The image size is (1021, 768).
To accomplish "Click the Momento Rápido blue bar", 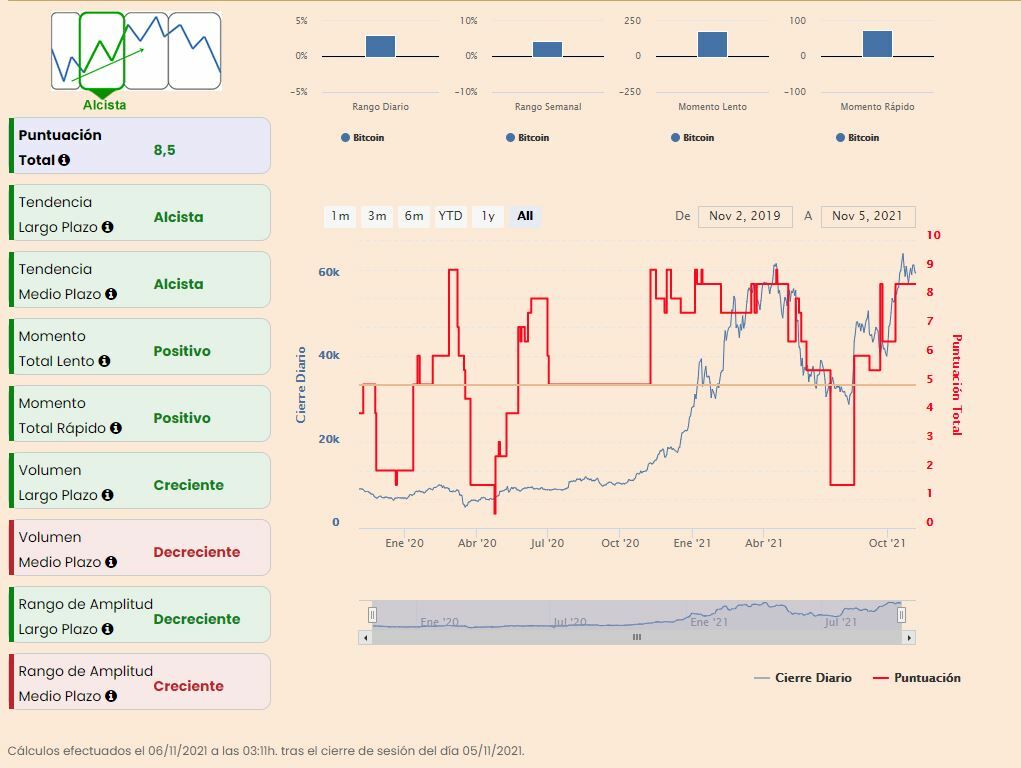I will [877, 44].
